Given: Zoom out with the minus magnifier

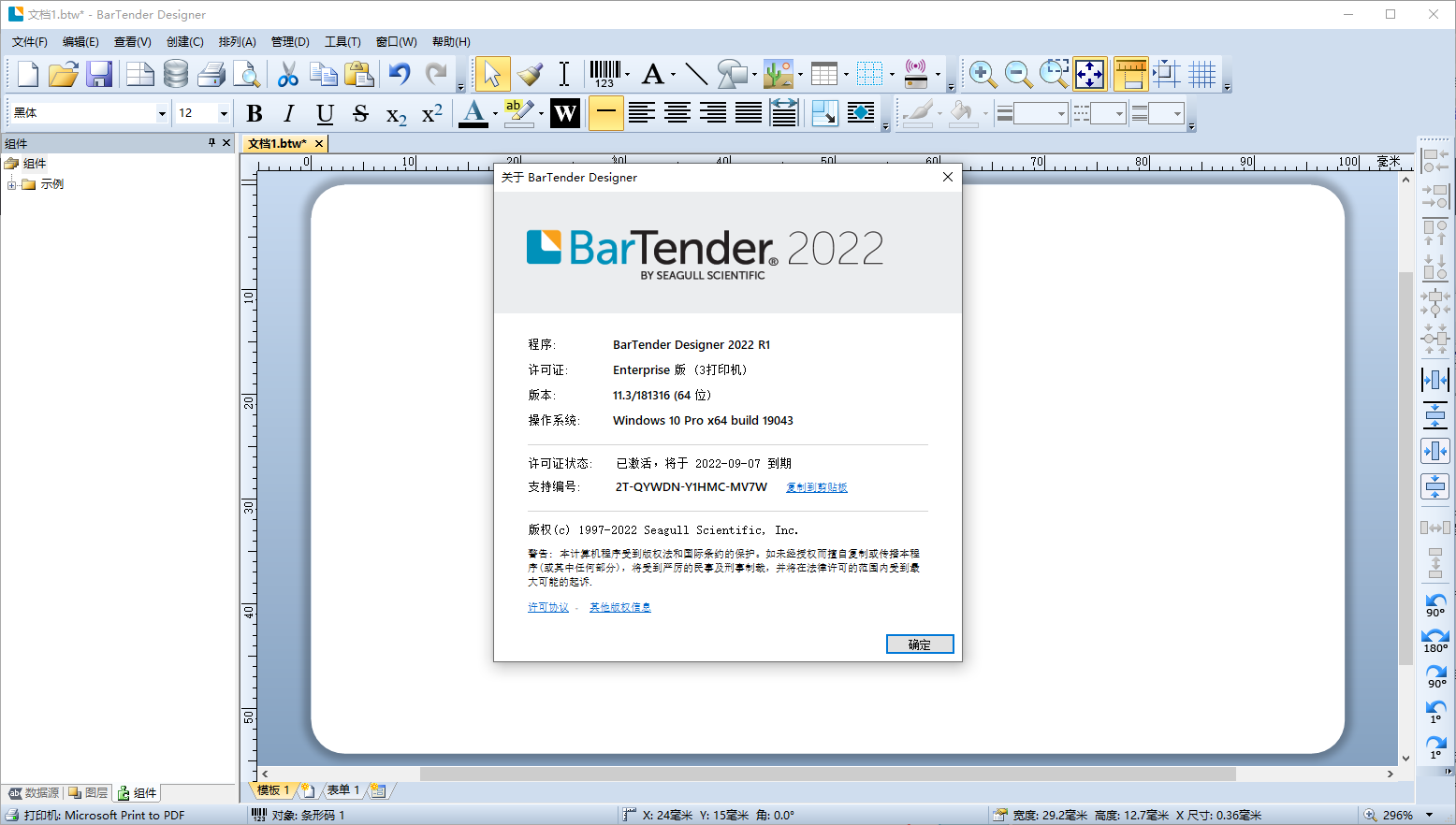Looking at the screenshot, I should 1018,74.
